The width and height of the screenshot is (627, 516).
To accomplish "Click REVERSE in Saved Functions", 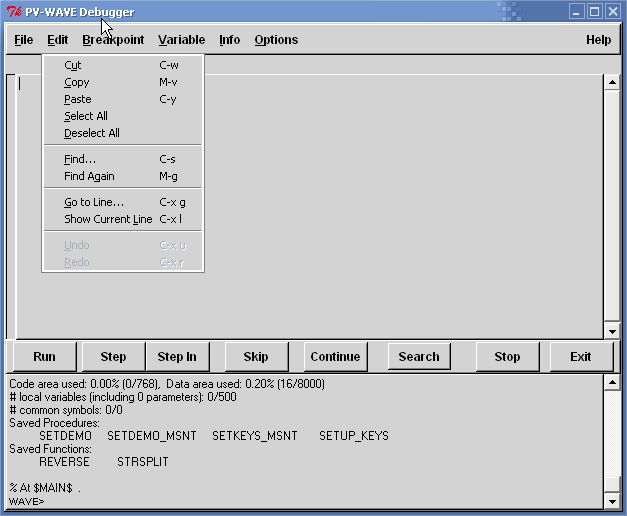I will [x=64, y=462].
